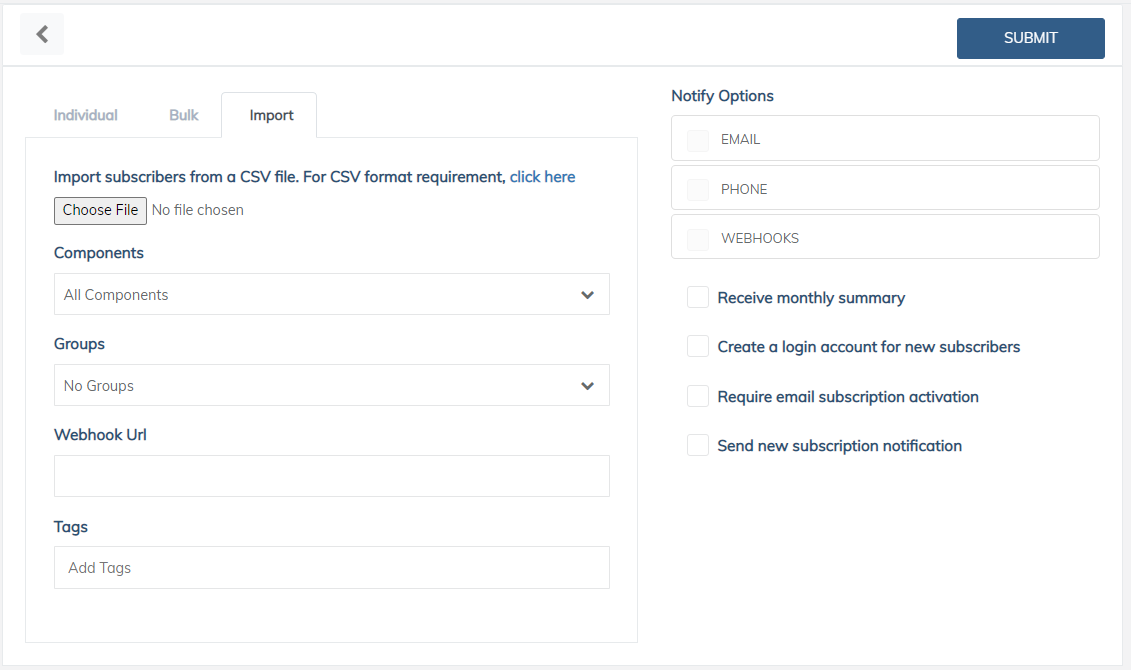The image size is (1131, 670).
Task: Switch to the Bulk tab
Action: (183, 115)
